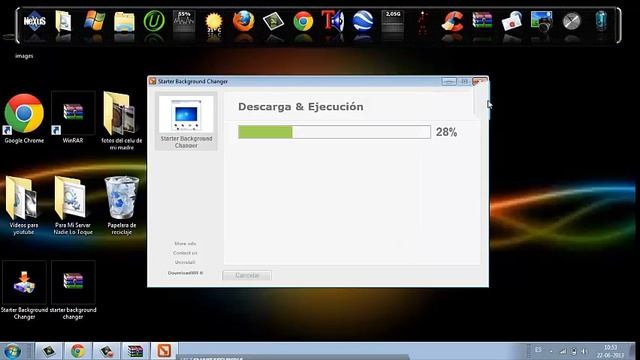Click the network signal icon in the tray
The width and height of the screenshot is (640, 360).
tap(563, 351)
